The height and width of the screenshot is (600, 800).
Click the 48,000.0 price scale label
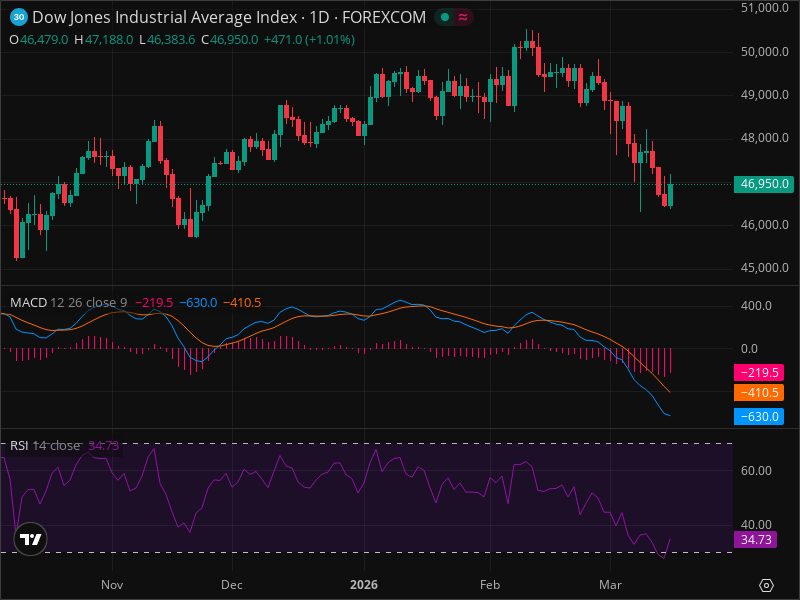point(764,138)
